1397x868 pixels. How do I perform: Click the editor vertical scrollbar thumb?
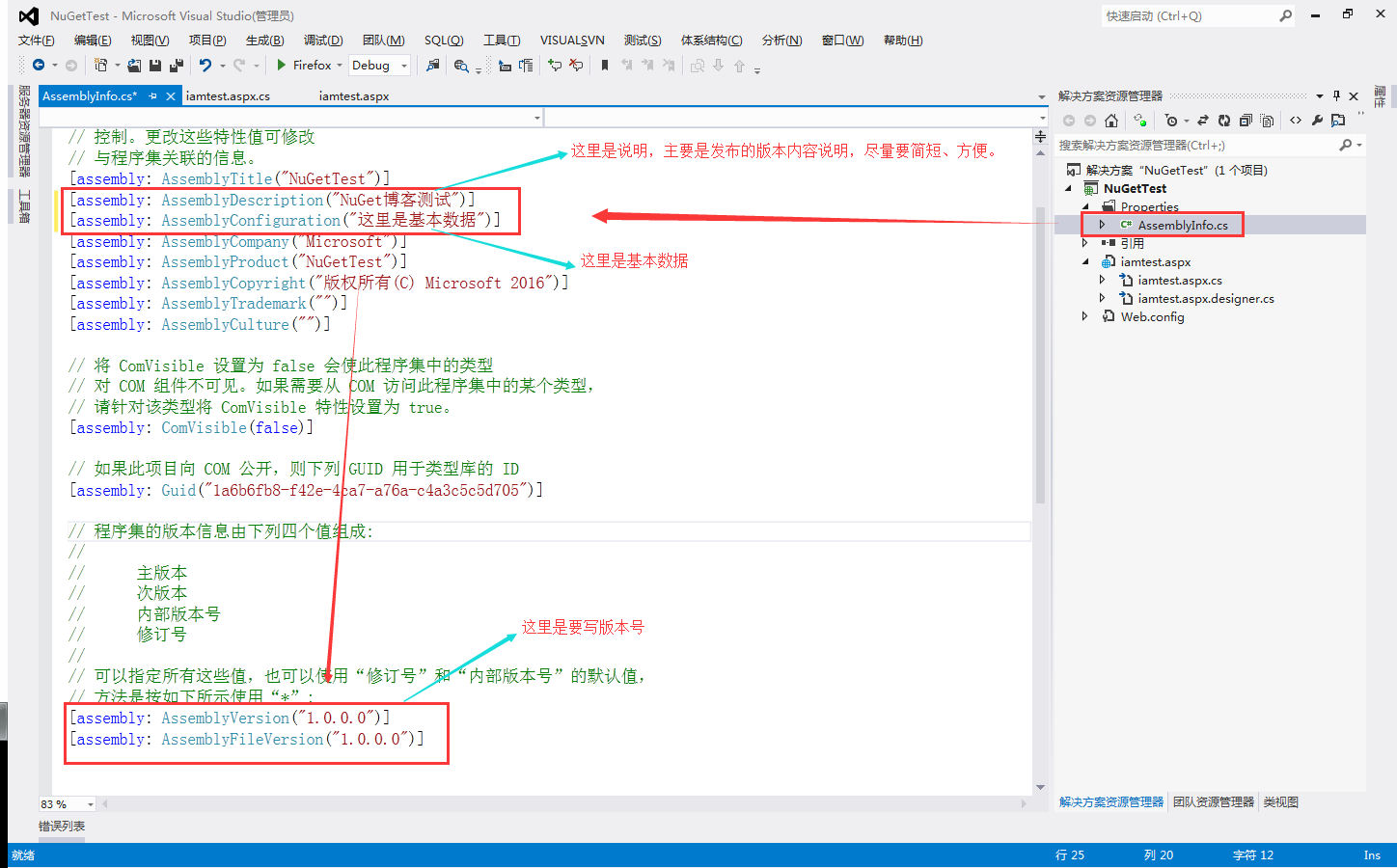[x=1040, y=354]
